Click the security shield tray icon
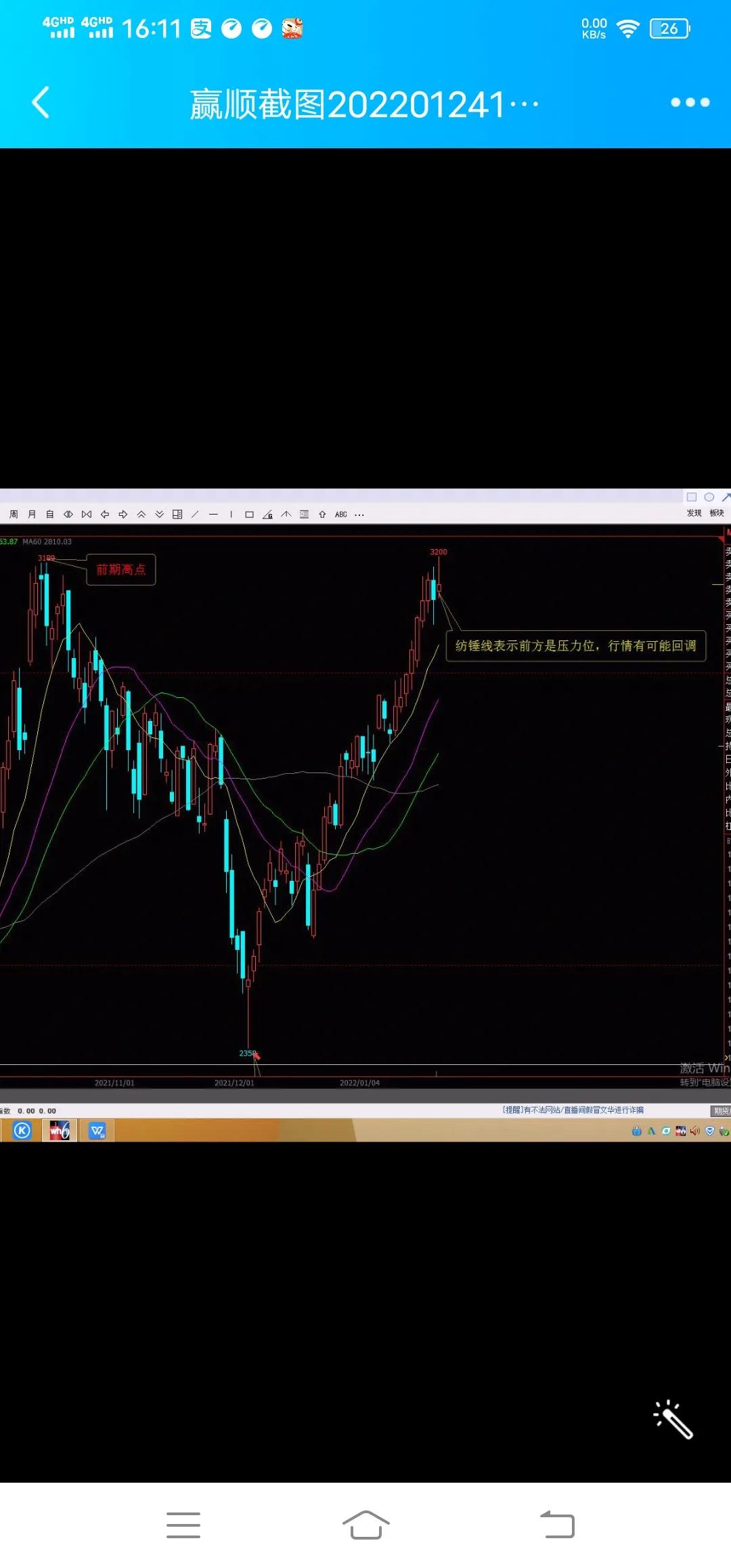731x1568 pixels. 710,1131
